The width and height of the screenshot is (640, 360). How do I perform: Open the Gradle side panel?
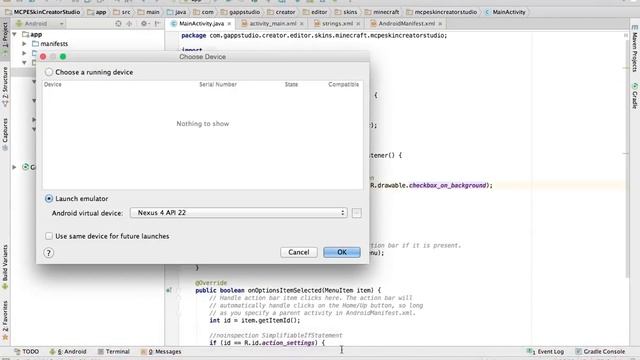click(x=635, y=96)
